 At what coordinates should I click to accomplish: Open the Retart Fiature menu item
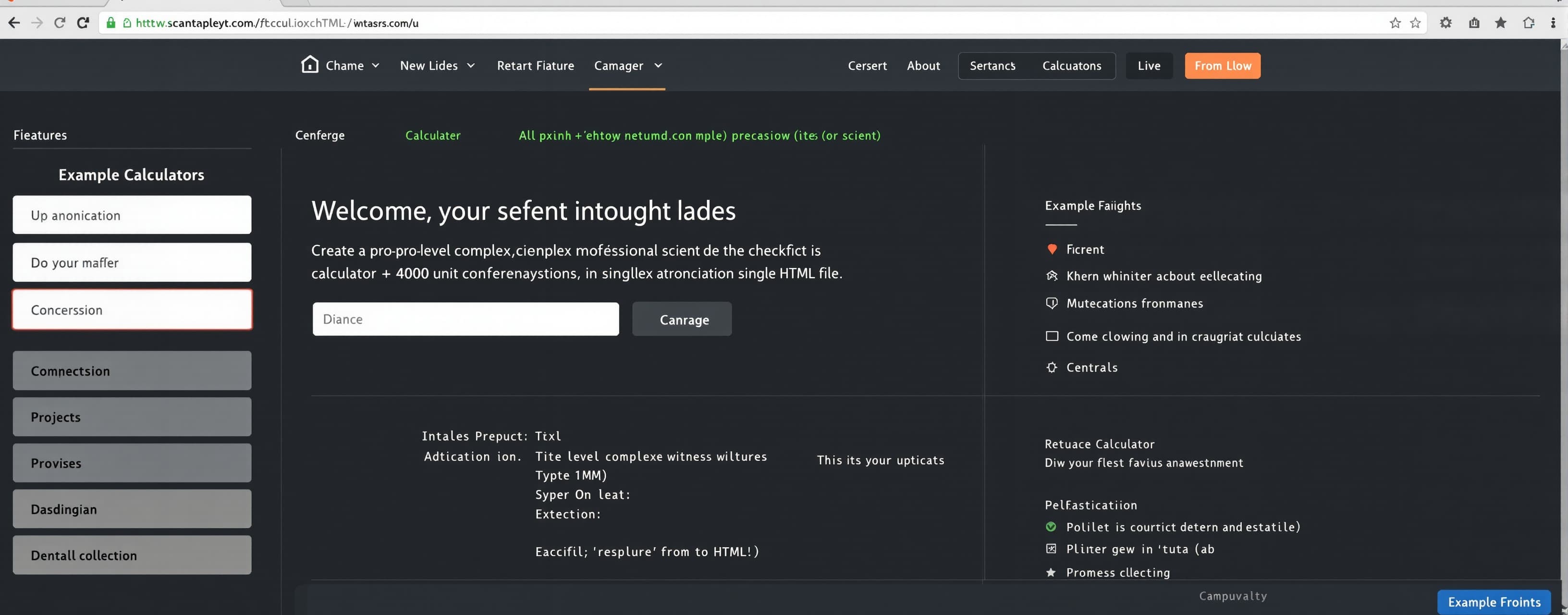click(x=535, y=66)
